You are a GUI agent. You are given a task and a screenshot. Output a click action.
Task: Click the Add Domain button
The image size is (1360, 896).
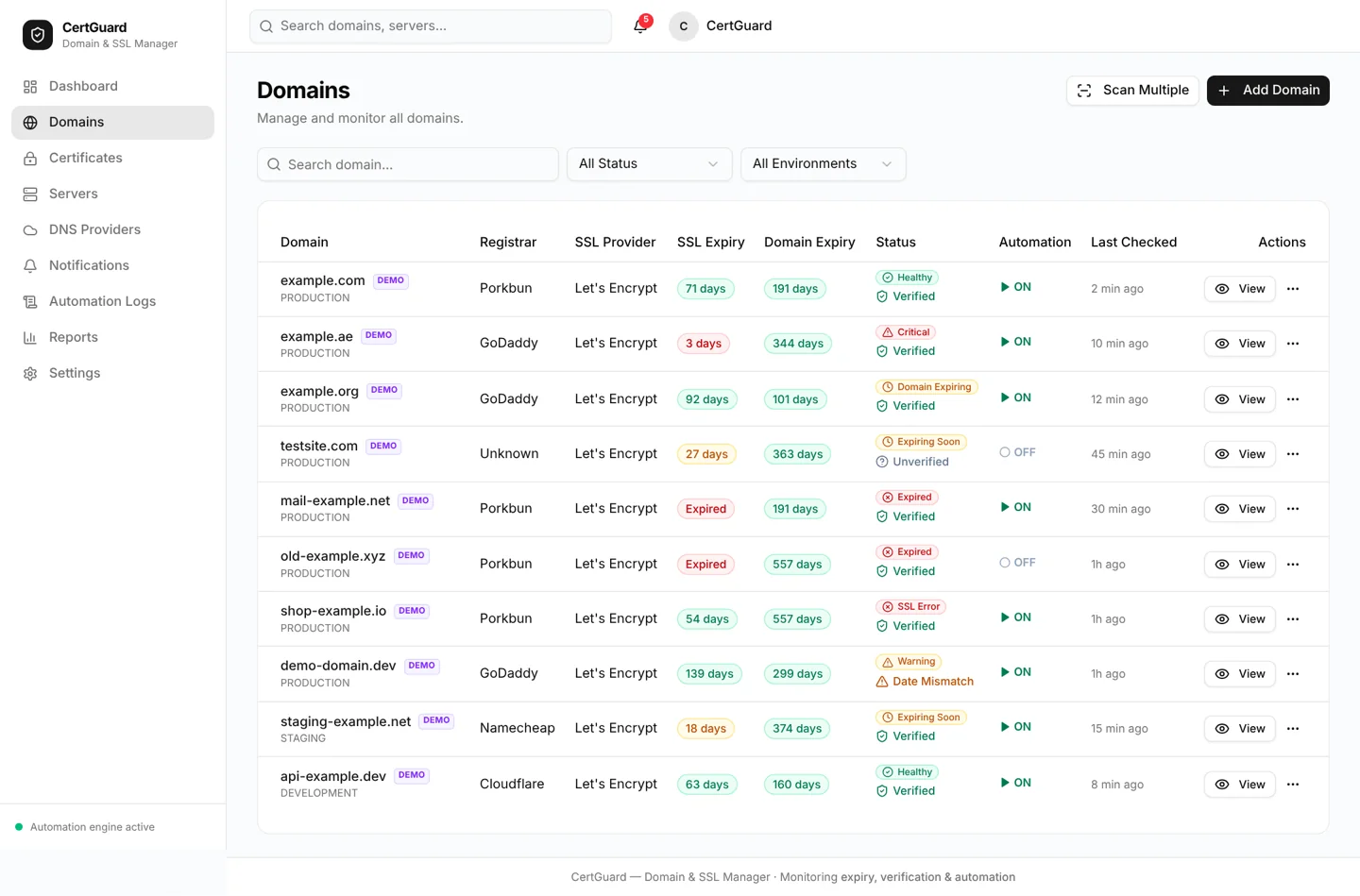tap(1268, 91)
